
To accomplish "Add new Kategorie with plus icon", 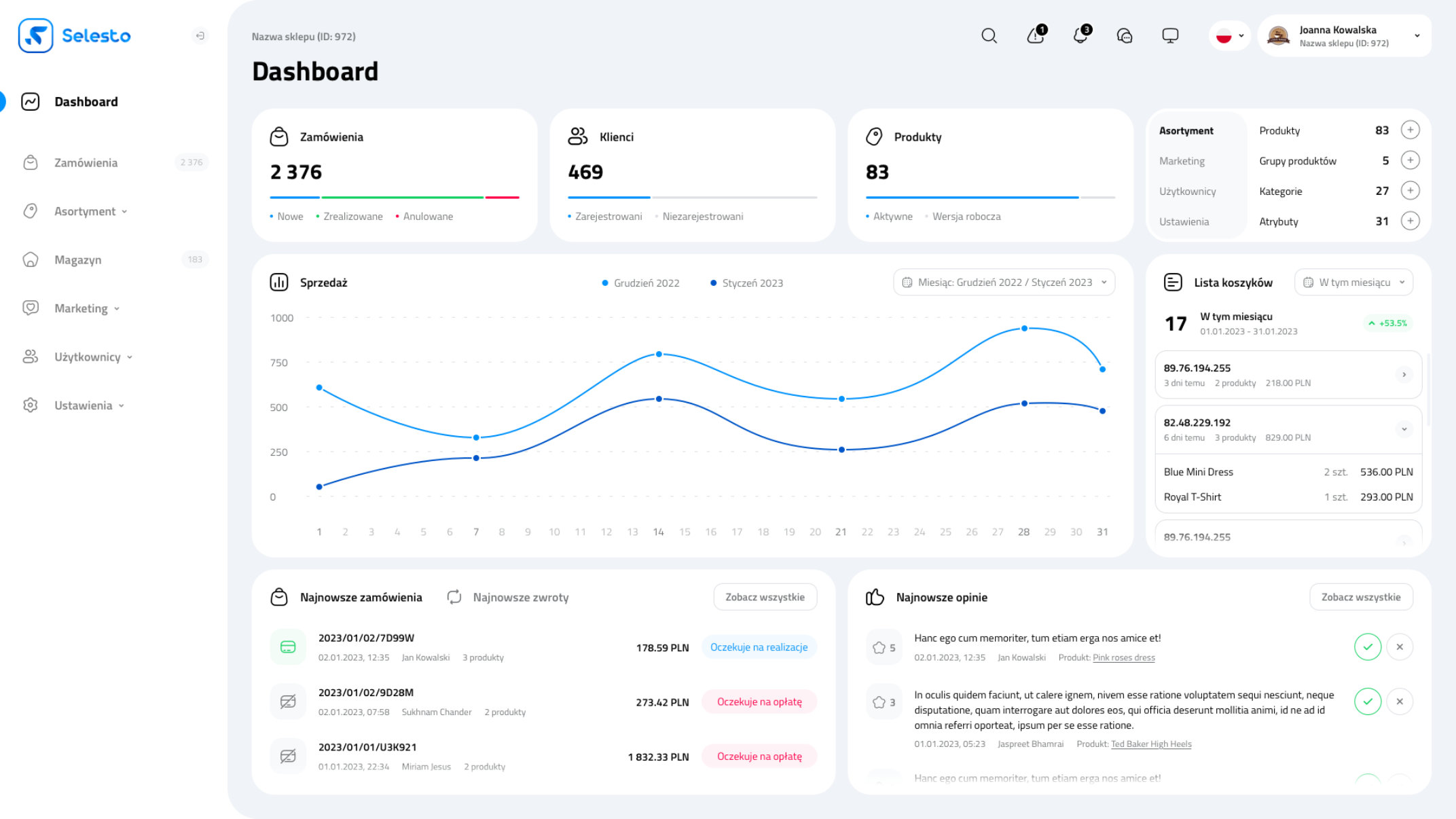I will pyautogui.click(x=1410, y=191).
